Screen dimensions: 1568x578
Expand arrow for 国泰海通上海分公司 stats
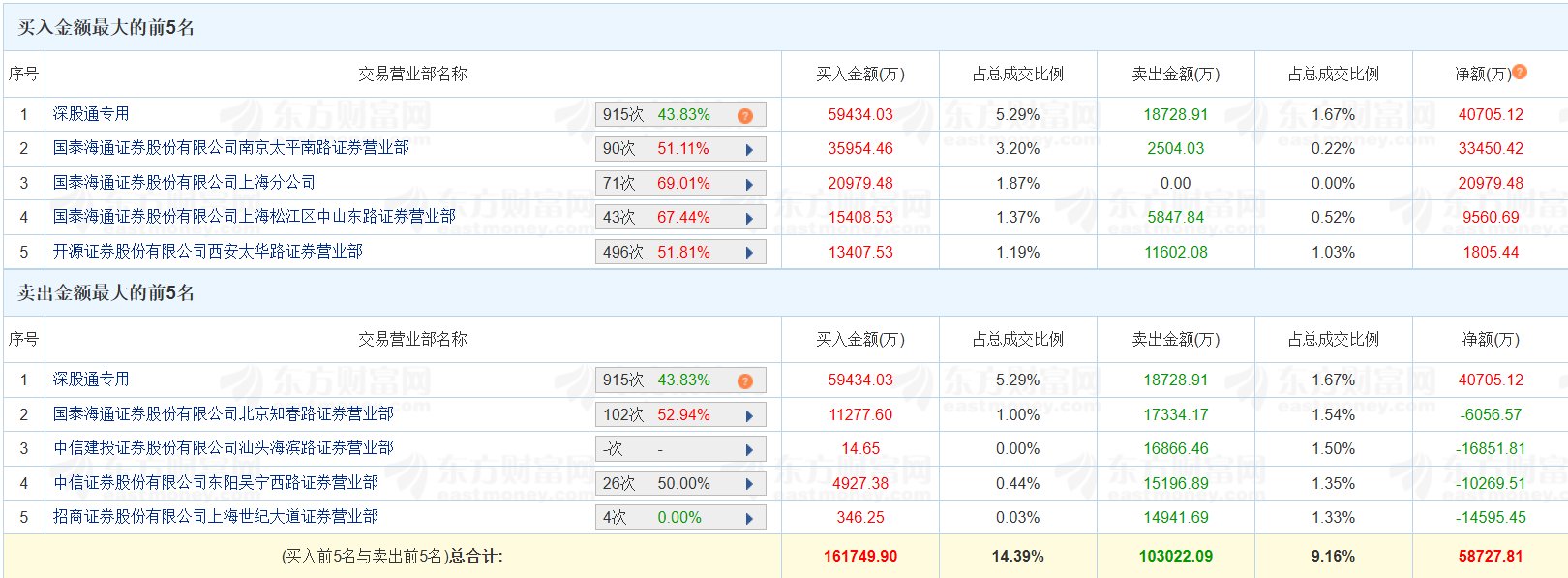pyautogui.click(x=749, y=184)
